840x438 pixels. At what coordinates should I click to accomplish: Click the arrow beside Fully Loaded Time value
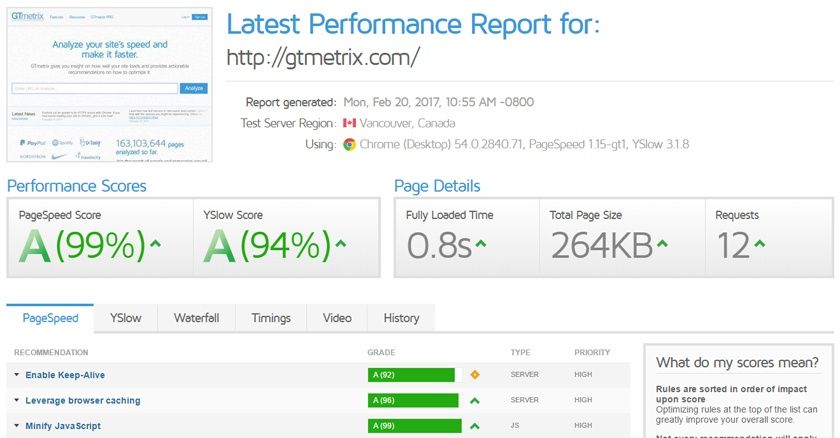481,245
